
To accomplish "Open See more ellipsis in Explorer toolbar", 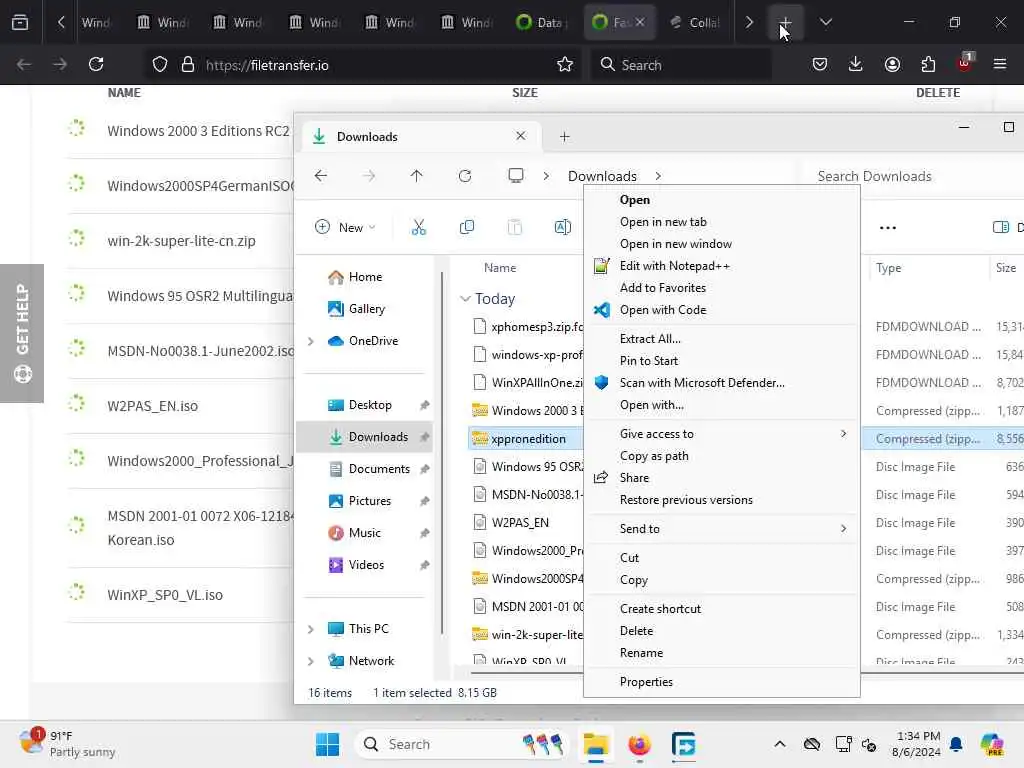I will pos(888,227).
